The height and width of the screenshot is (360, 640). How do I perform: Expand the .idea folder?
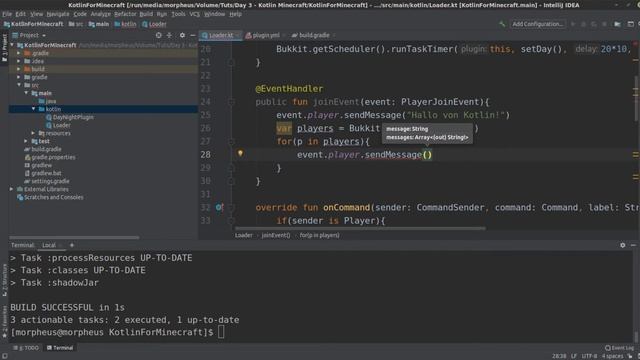pyautogui.click(x=19, y=61)
